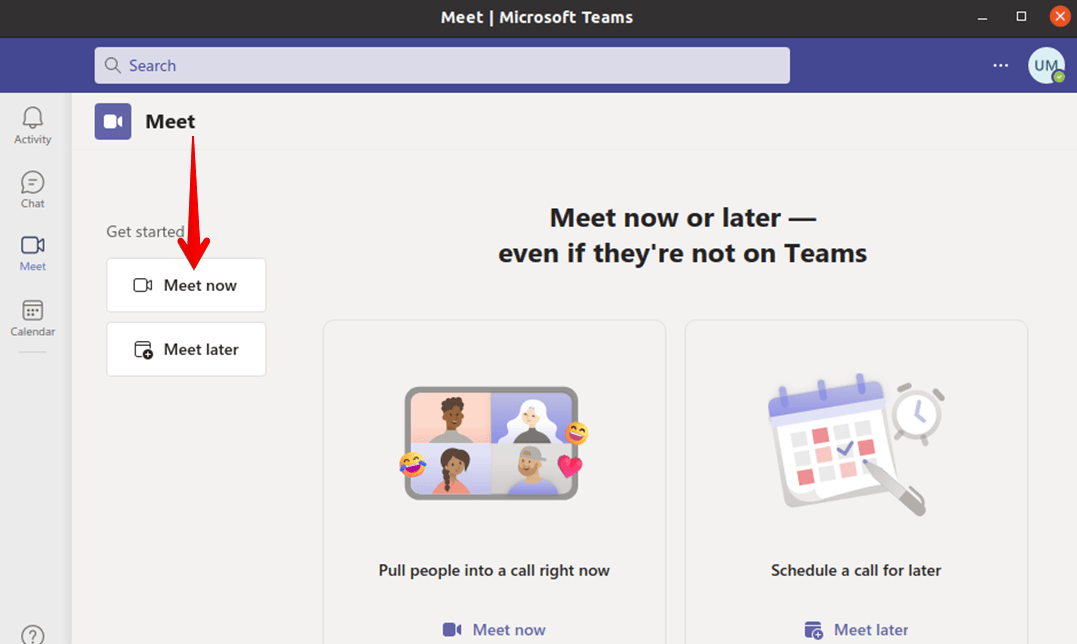1077x644 pixels.
Task: Click the 'Pull people into a call right now' text
Action: [494, 571]
